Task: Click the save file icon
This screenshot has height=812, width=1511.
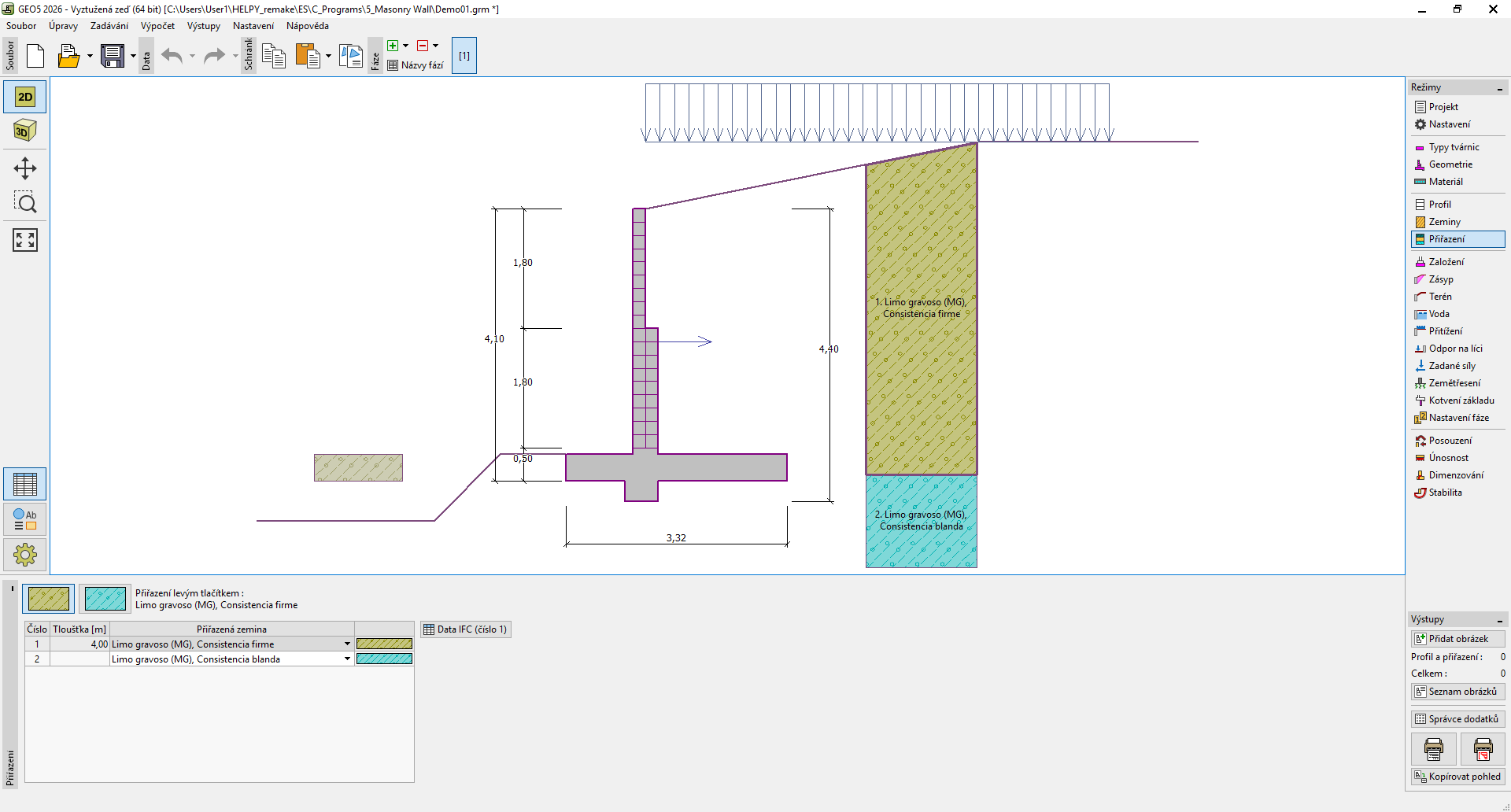Action: (113, 56)
